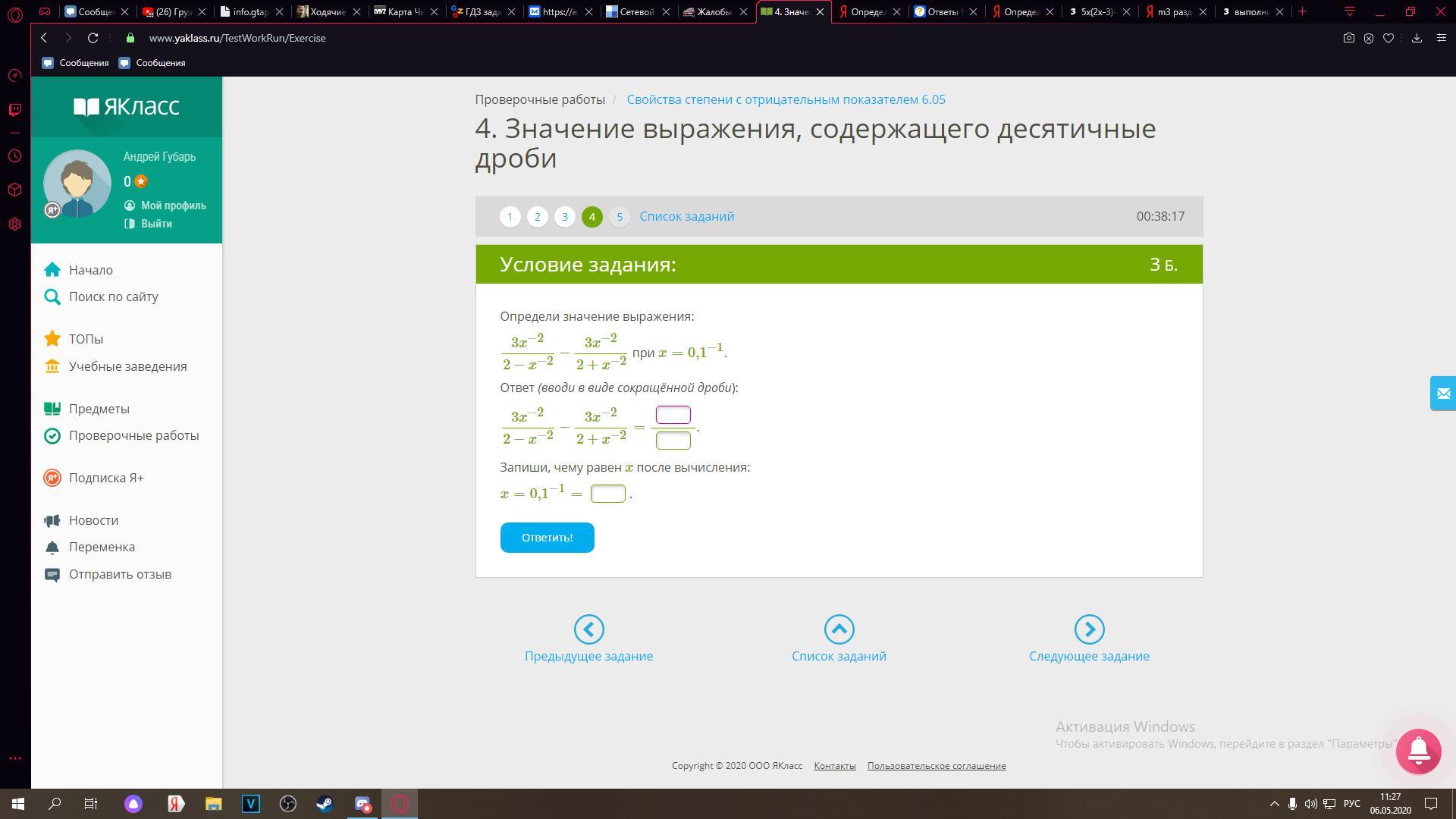Reload the page
The width and height of the screenshot is (1456, 819).
(x=93, y=38)
